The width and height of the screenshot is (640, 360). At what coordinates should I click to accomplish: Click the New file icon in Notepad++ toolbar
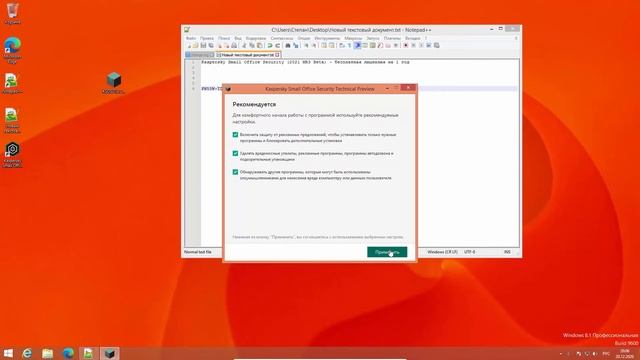pyautogui.click(x=189, y=45)
